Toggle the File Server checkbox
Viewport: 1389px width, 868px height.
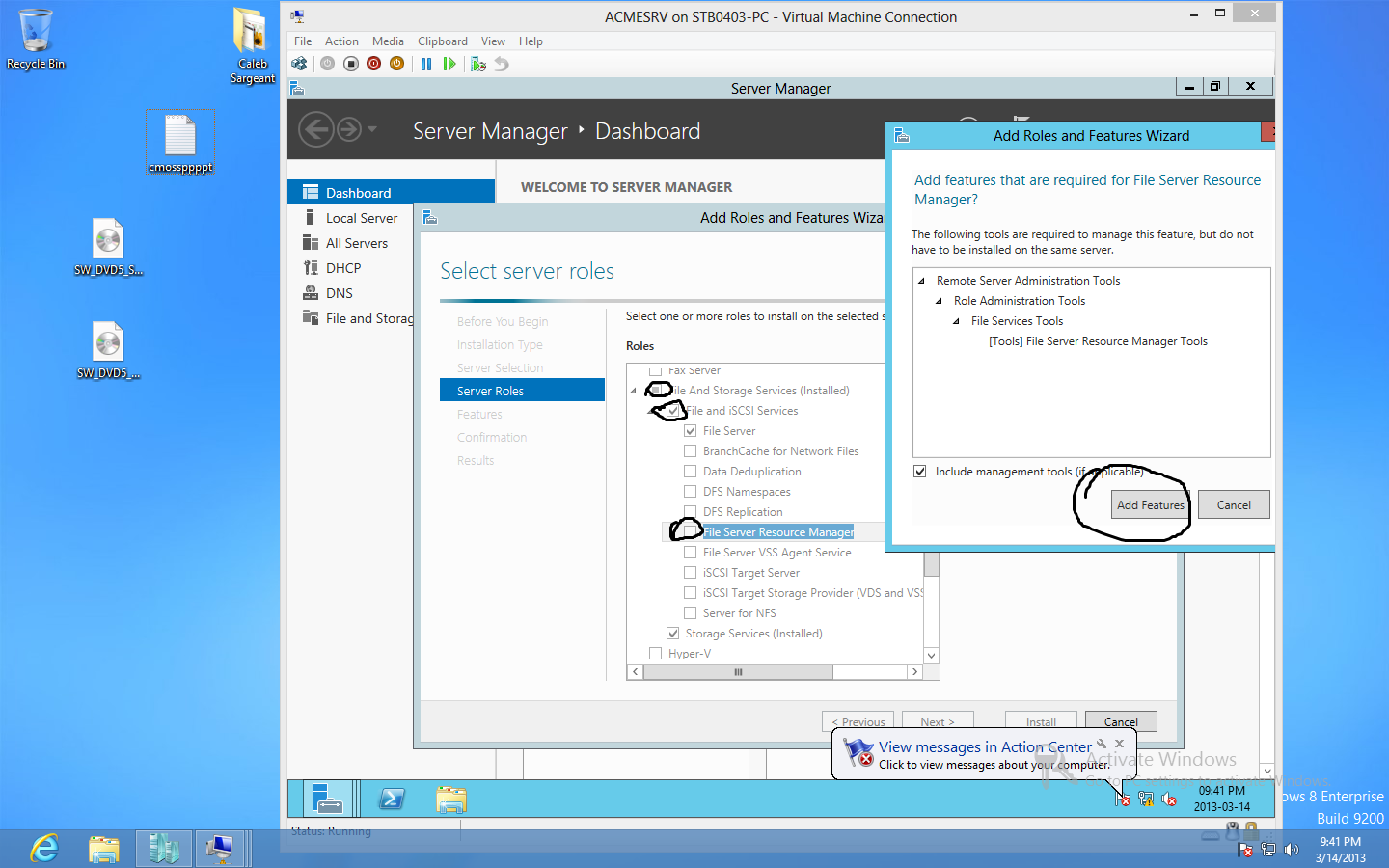691,431
